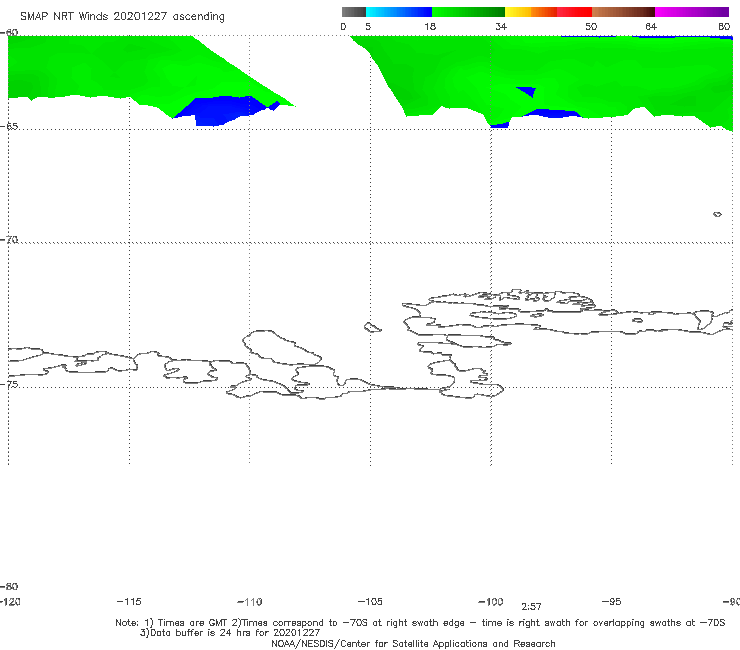Viewport: 740px width, 650px height.
Task: Click the small island outline near -91 longitude
Action: [x=717, y=214]
